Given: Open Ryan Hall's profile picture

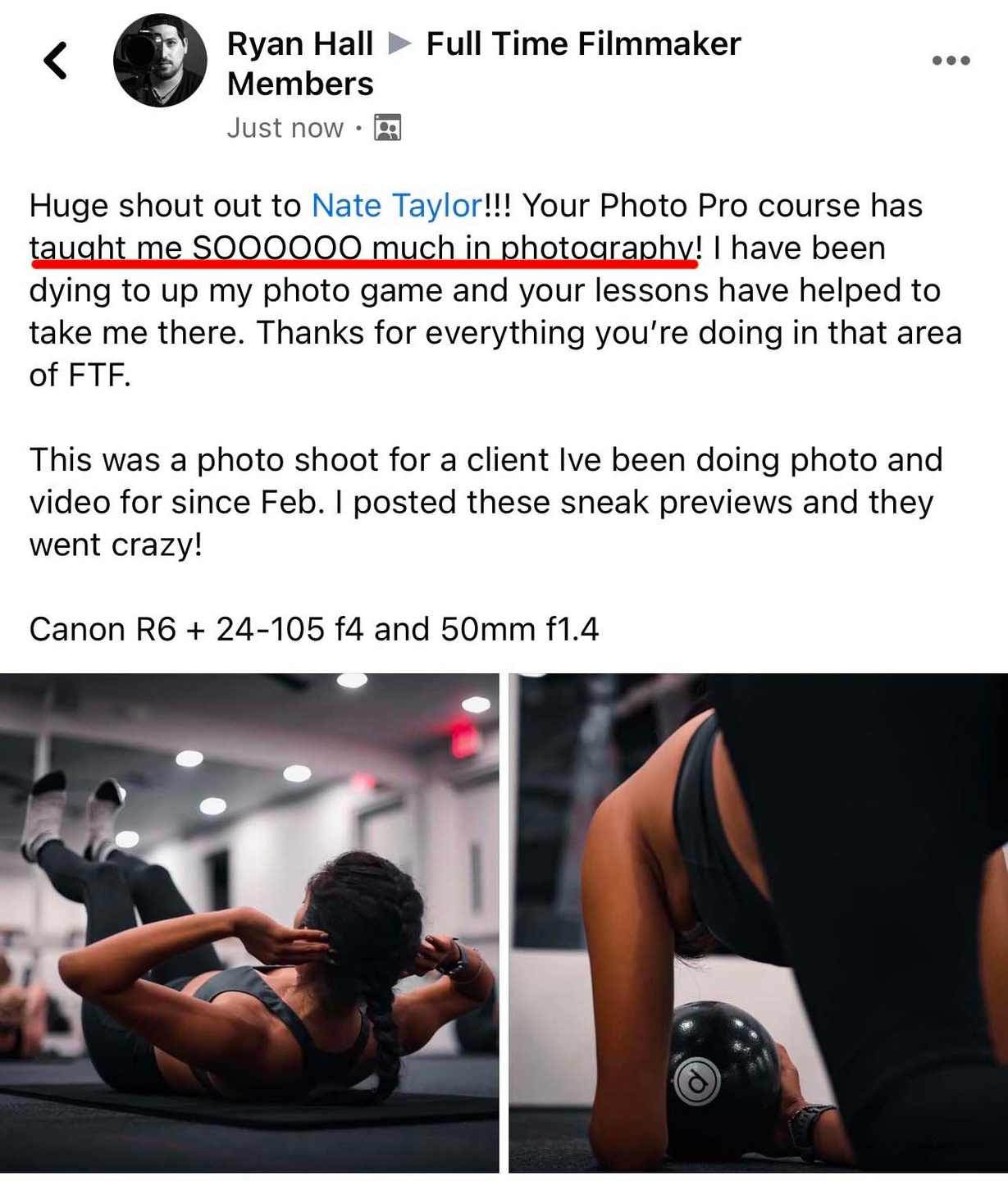Looking at the screenshot, I should (160, 61).
